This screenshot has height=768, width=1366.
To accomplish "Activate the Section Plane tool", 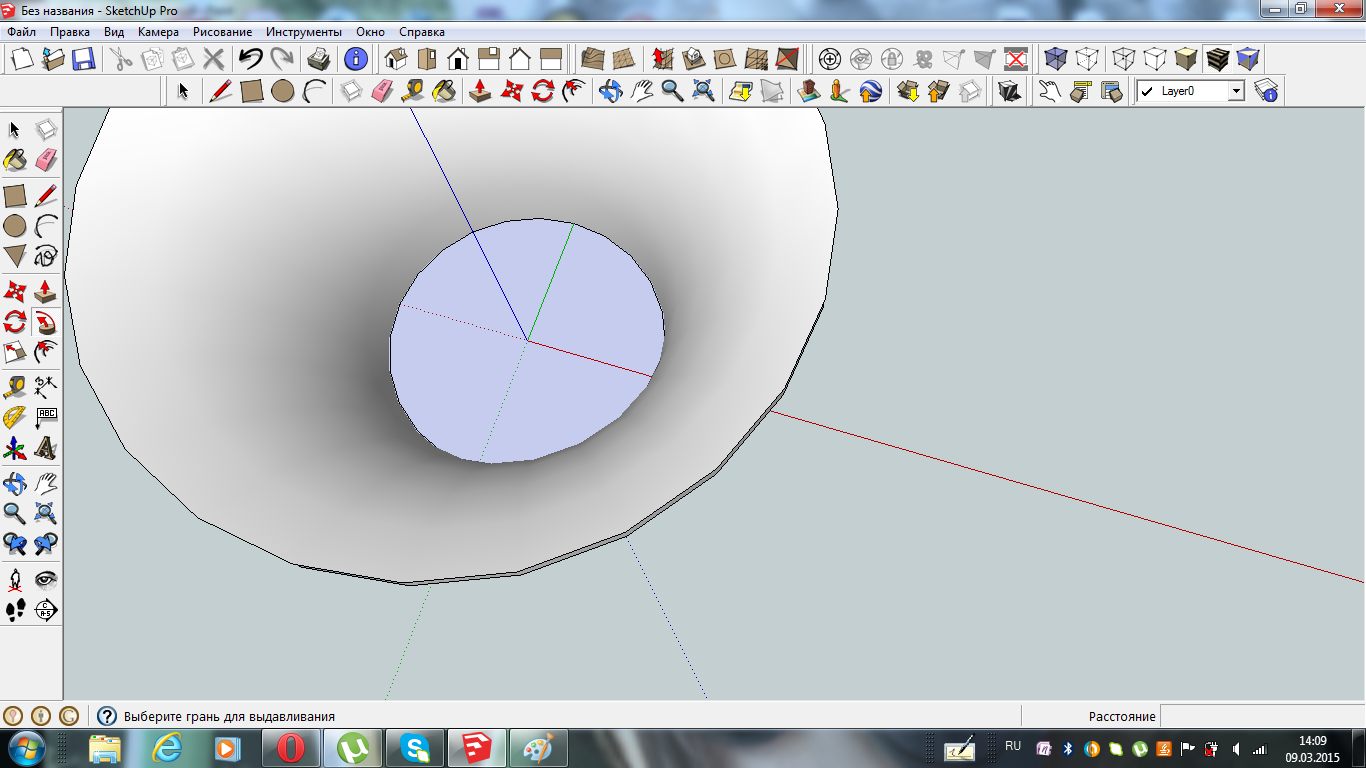I will [x=46, y=609].
